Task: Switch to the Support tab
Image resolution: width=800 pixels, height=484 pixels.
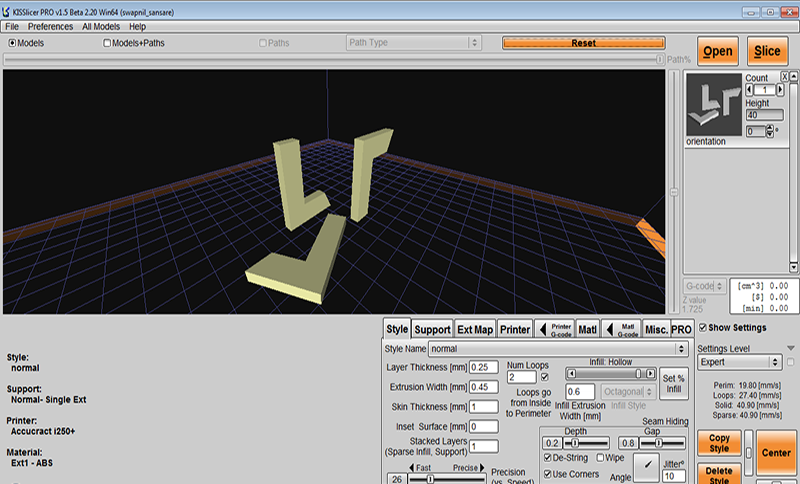Action: pyautogui.click(x=432, y=329)
